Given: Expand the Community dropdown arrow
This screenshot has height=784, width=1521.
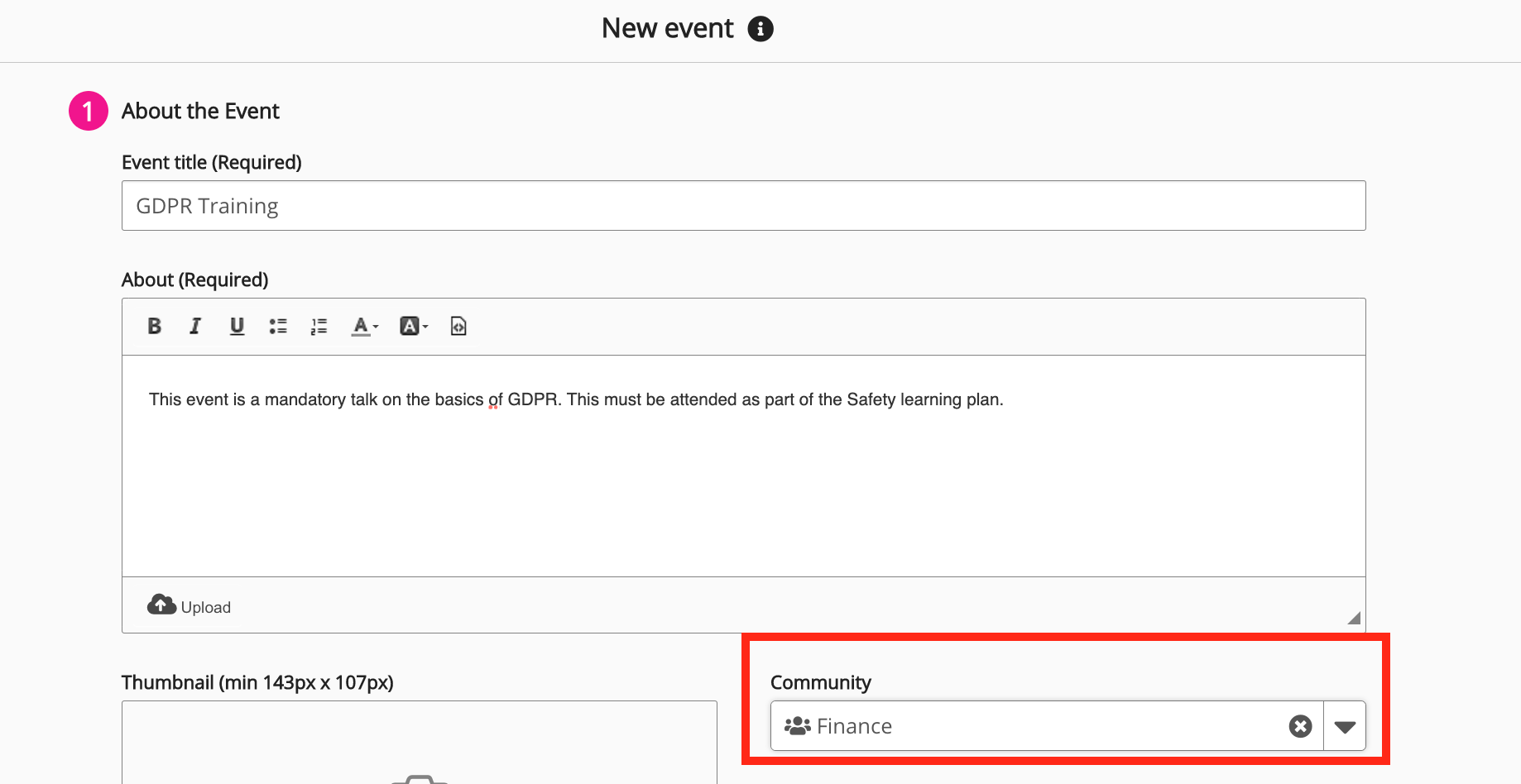Looking at the screenshot, I should tap(1345, 727).
